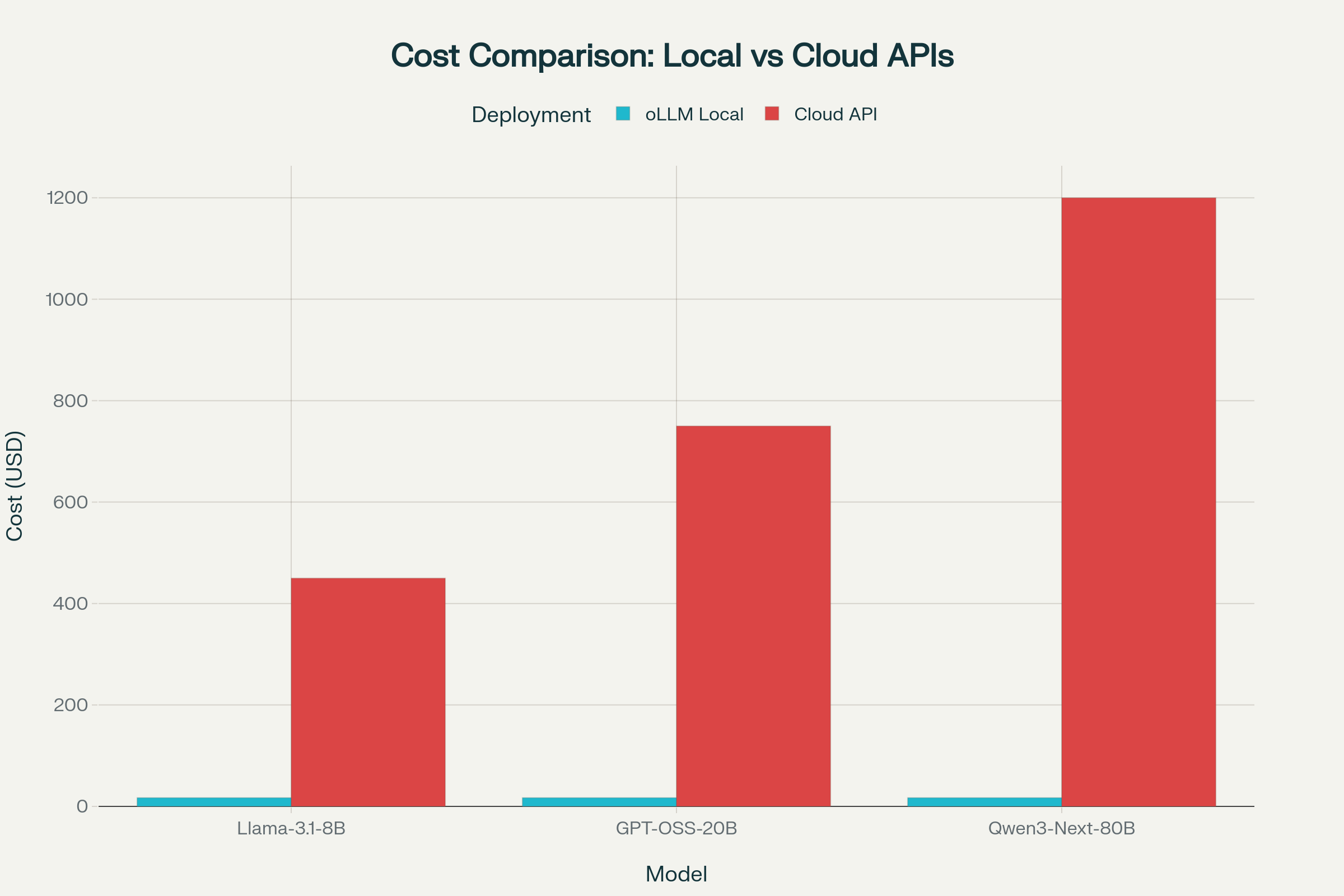Click the oLLM Local teal legend swatch
This screenshot has width=1344, height=896.
(x=623, y=114)
